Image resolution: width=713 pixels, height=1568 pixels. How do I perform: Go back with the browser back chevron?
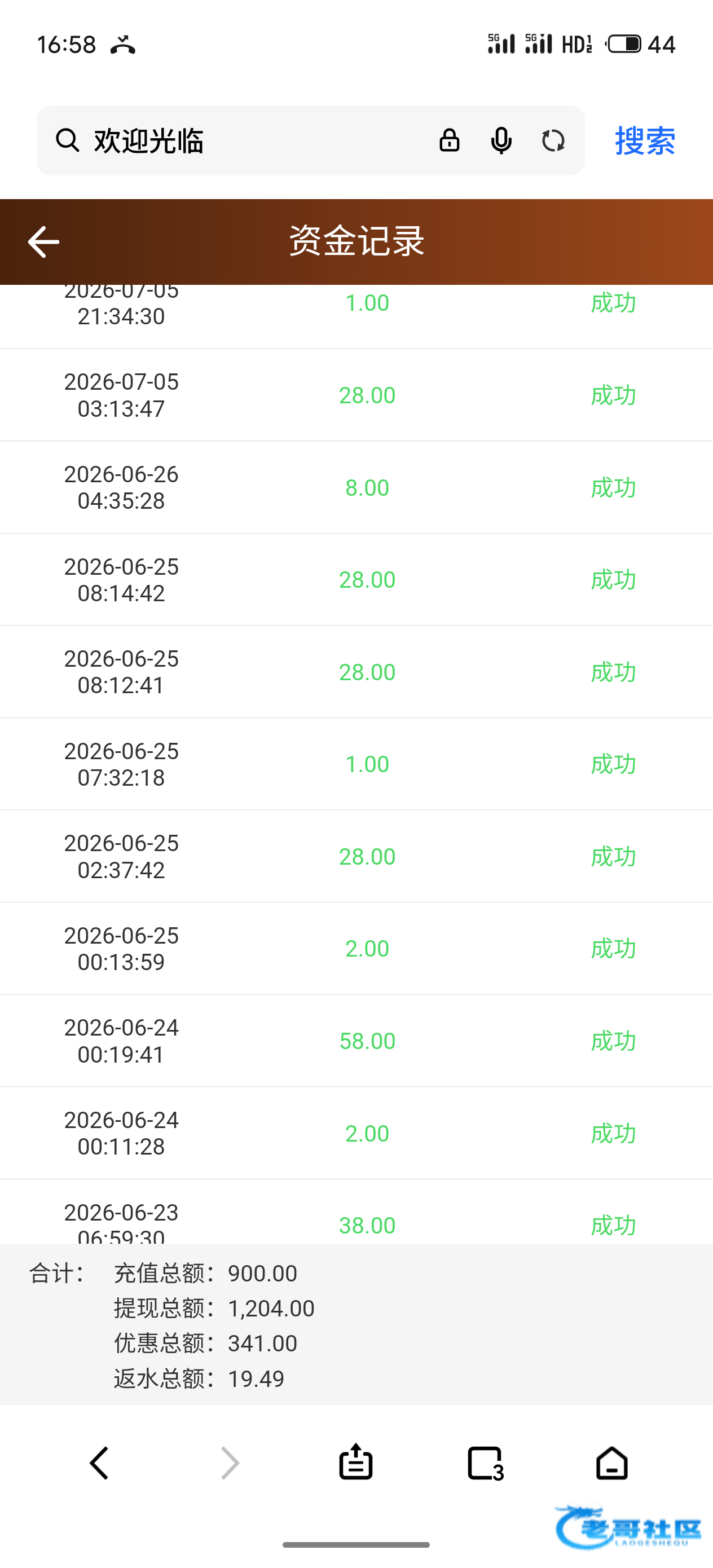[99, 1463]
